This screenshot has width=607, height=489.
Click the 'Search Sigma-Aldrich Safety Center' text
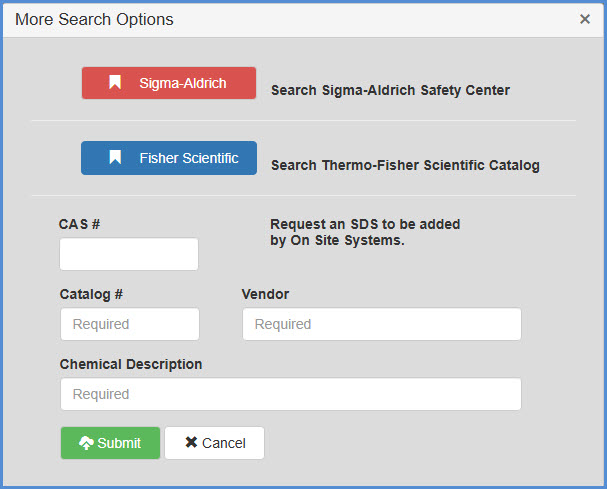coord(390,90)
